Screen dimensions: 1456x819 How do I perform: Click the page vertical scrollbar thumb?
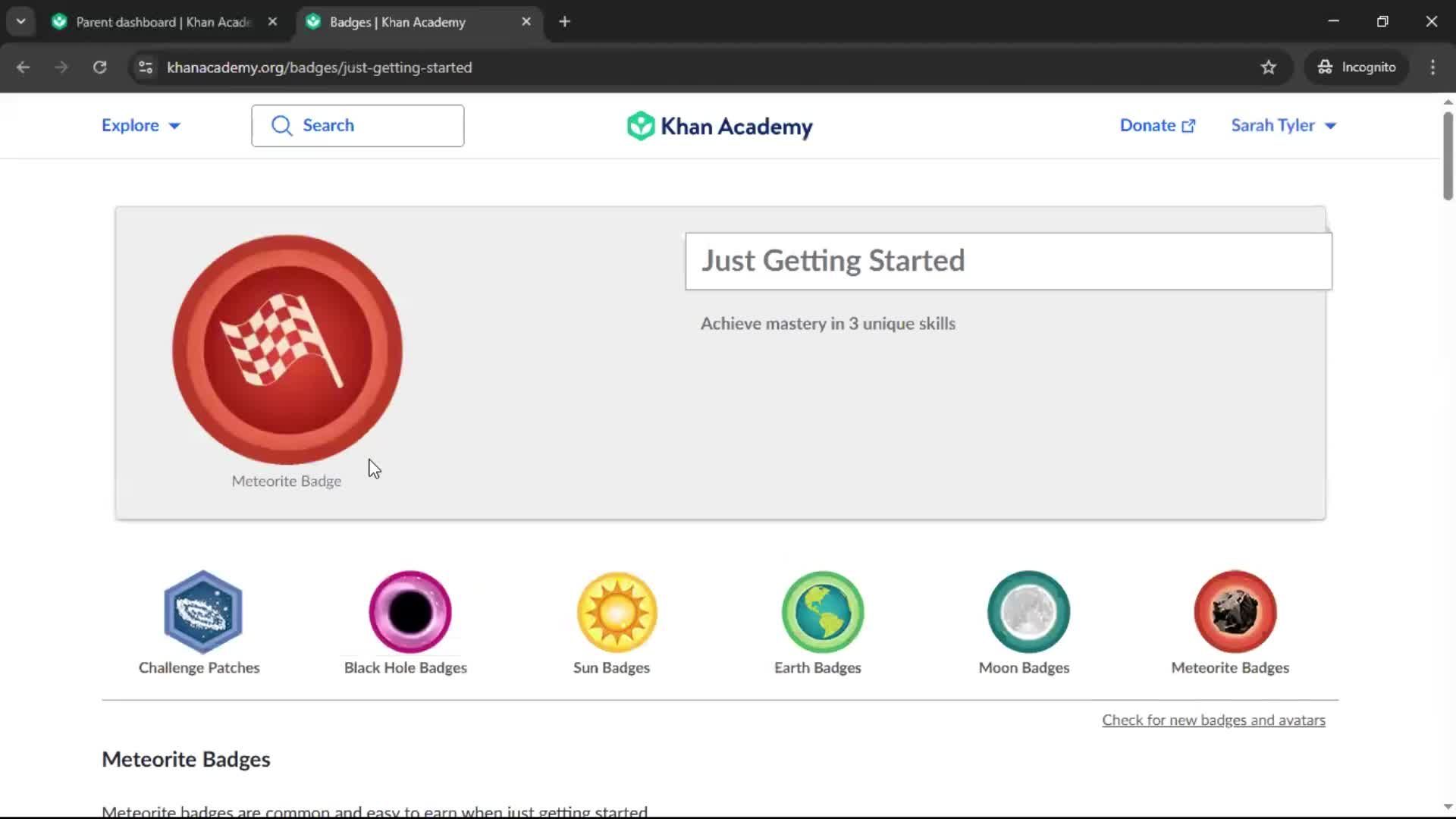click(1448, 155)
